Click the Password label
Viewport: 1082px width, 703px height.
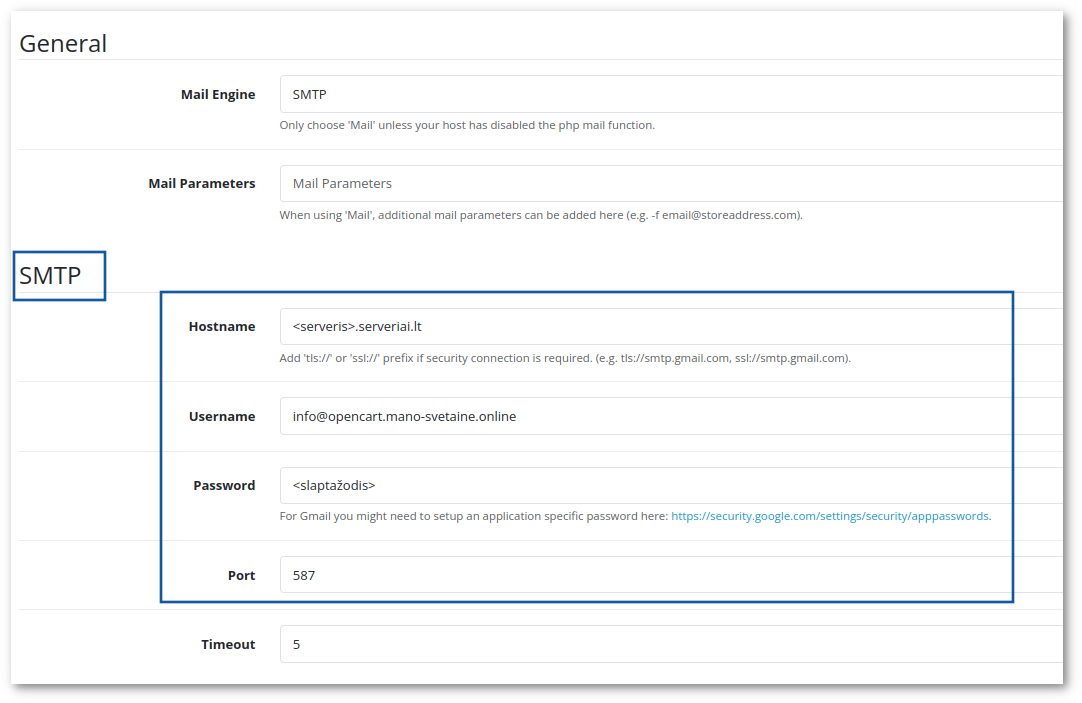coord(224,485)
